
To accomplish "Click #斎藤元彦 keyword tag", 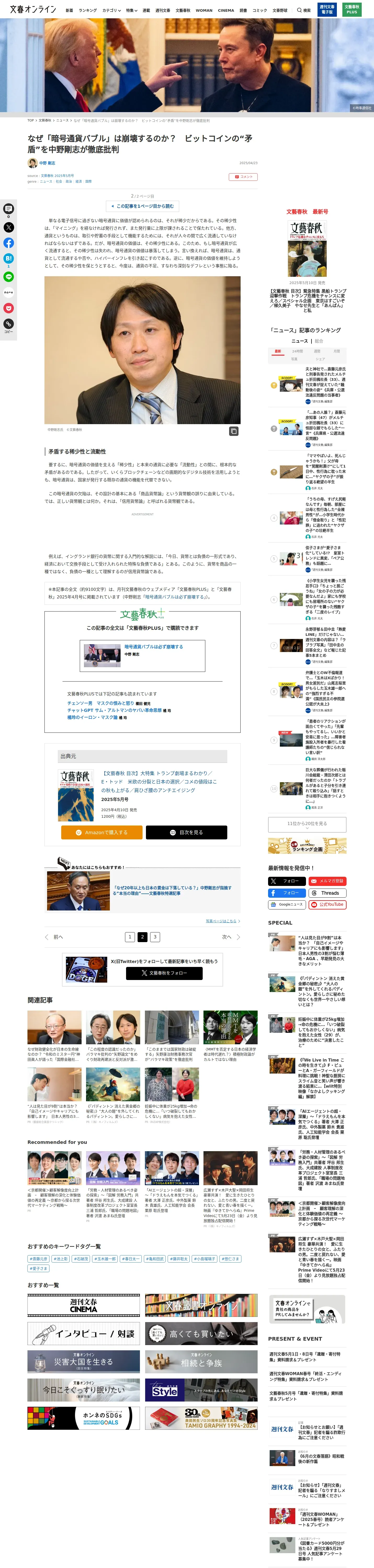I will [38, 1259].
